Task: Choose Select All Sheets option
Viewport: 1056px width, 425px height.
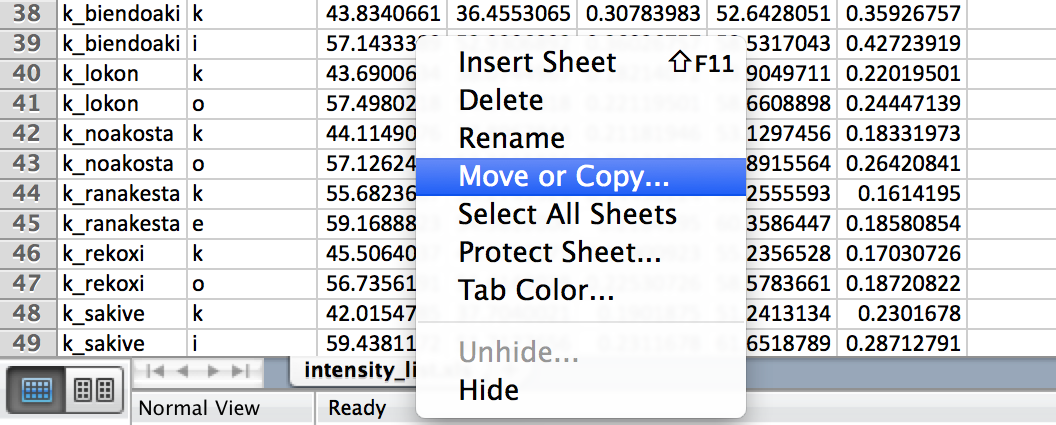Action: (x=567, y=214)
